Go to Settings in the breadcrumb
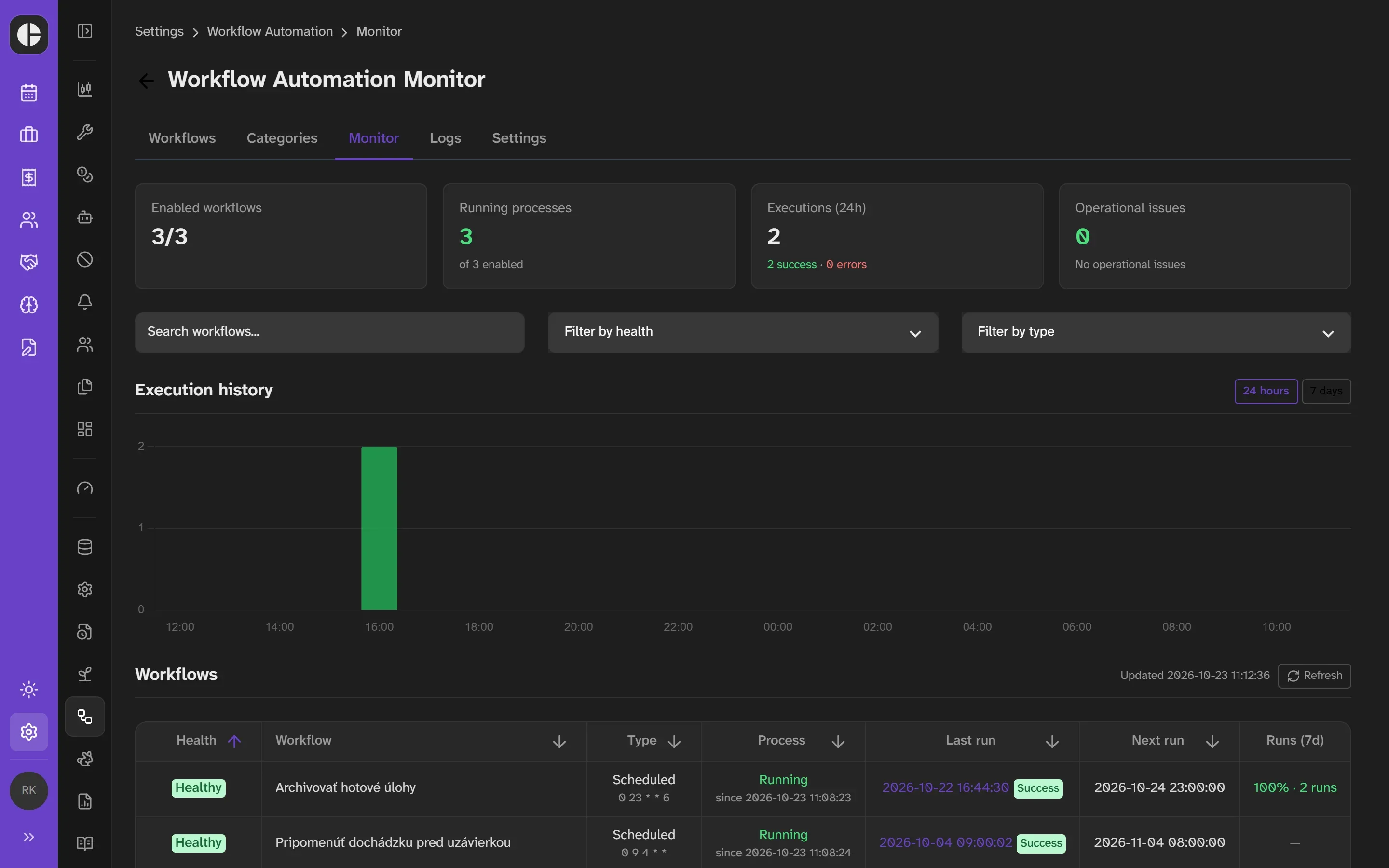This screenshot has width=1389, height=868. click(x=159, y=31)
